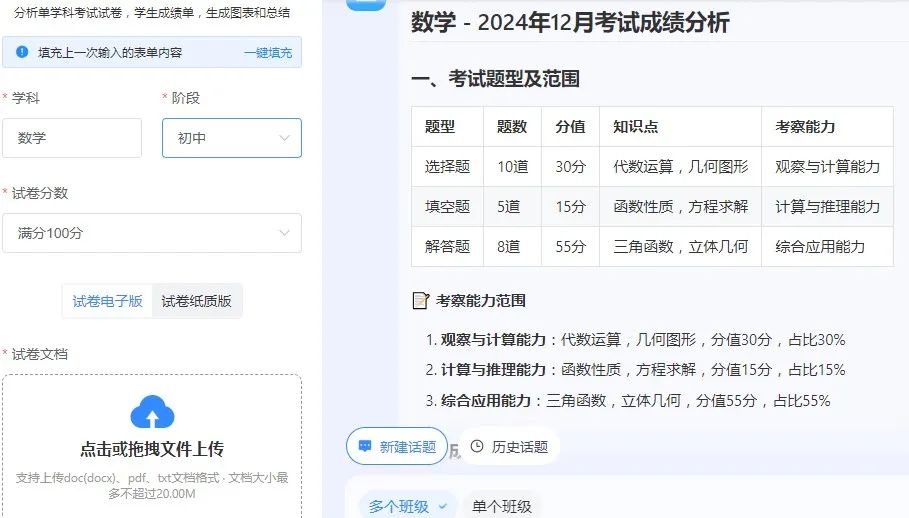Click the 数学 - 2024年12月考试成绩分析 title
The width and height of the screenshot is (909, 518).
tap(570, 23)
